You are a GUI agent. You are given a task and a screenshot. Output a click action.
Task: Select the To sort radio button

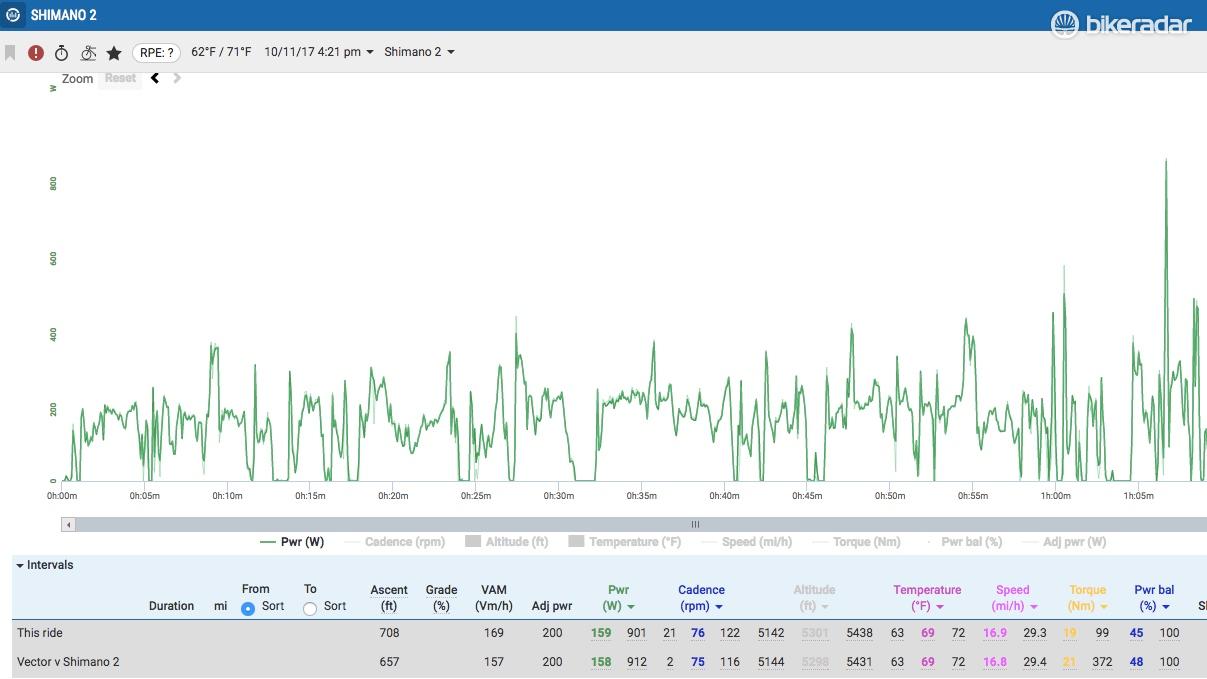pos(310,608)
